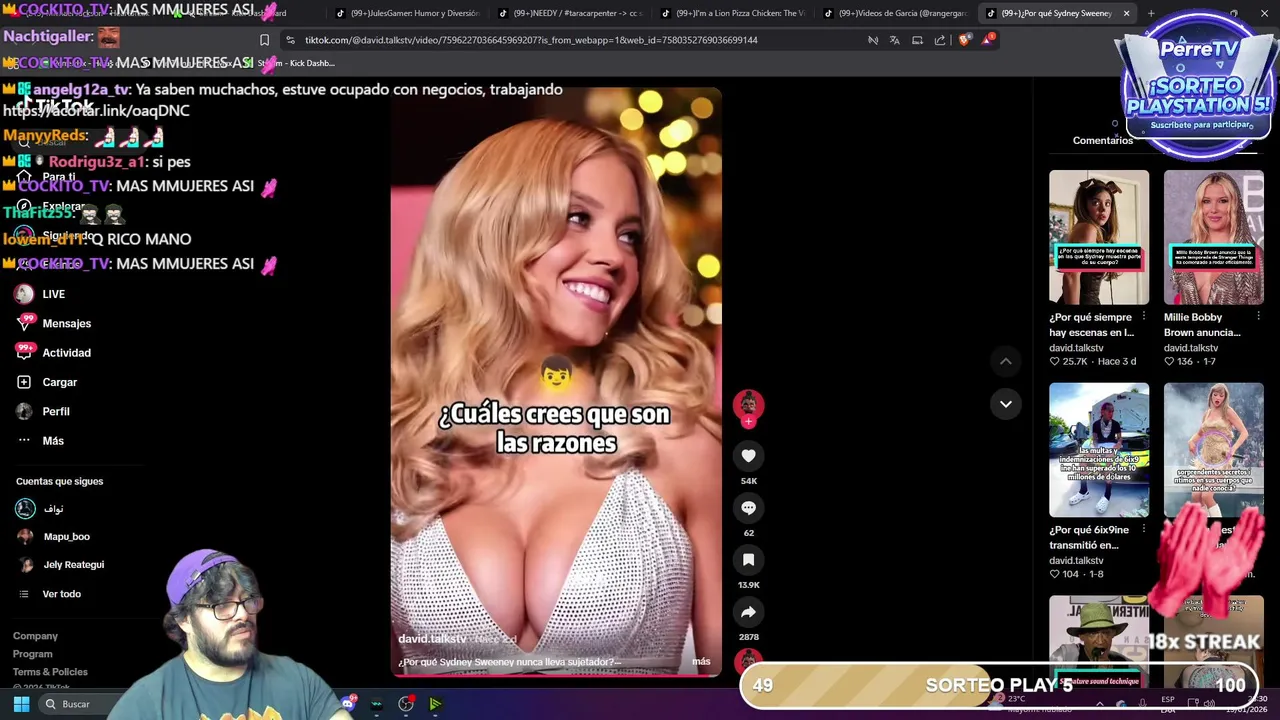Switch to the JNEEDY #taracarpenter browser tab
The width and height of the screenshot is (1280, 720).
pos(571,13)
